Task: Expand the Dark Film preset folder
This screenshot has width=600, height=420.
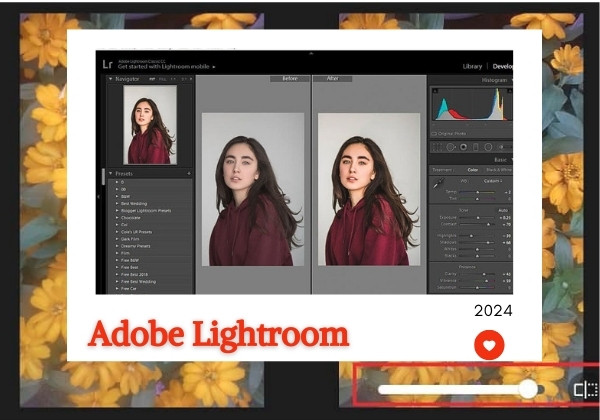Action: click(117, 239)
